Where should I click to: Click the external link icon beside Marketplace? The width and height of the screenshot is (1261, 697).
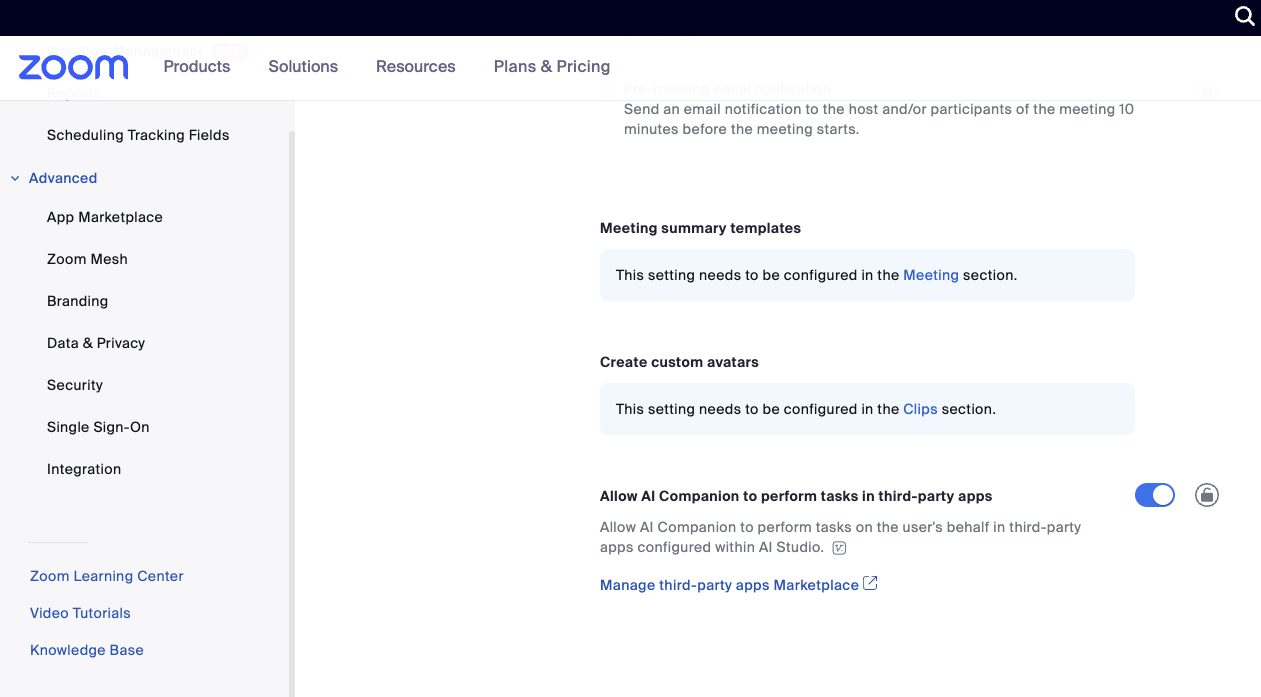click(870, 584)
